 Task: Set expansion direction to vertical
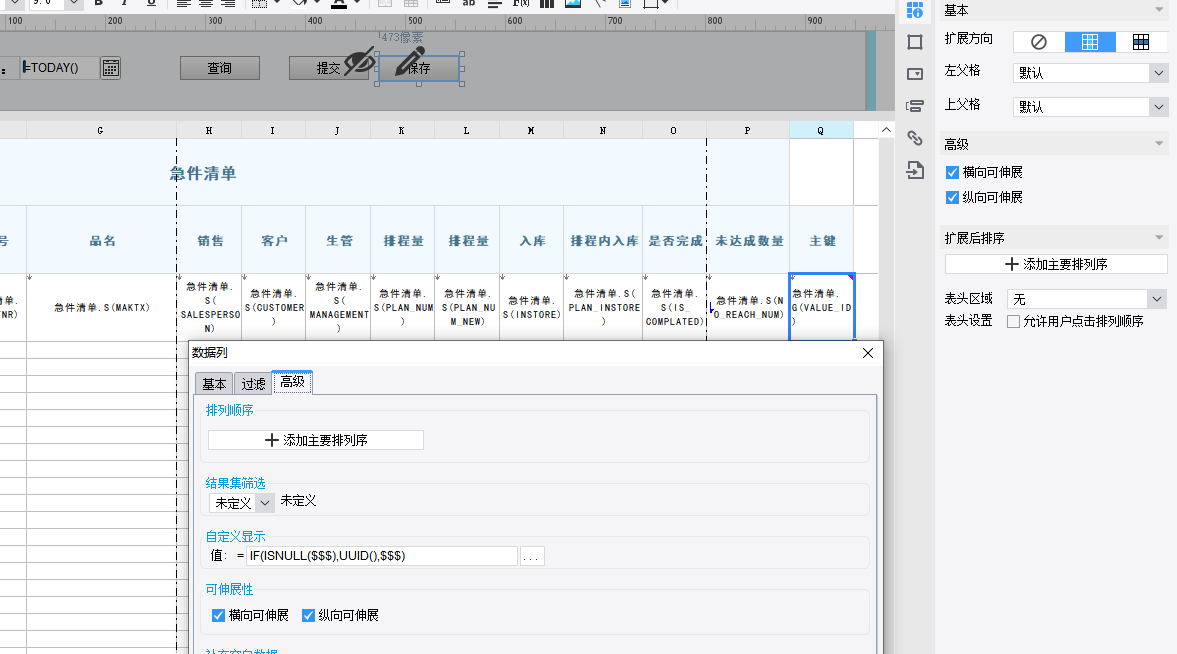tap(1090, 42)
